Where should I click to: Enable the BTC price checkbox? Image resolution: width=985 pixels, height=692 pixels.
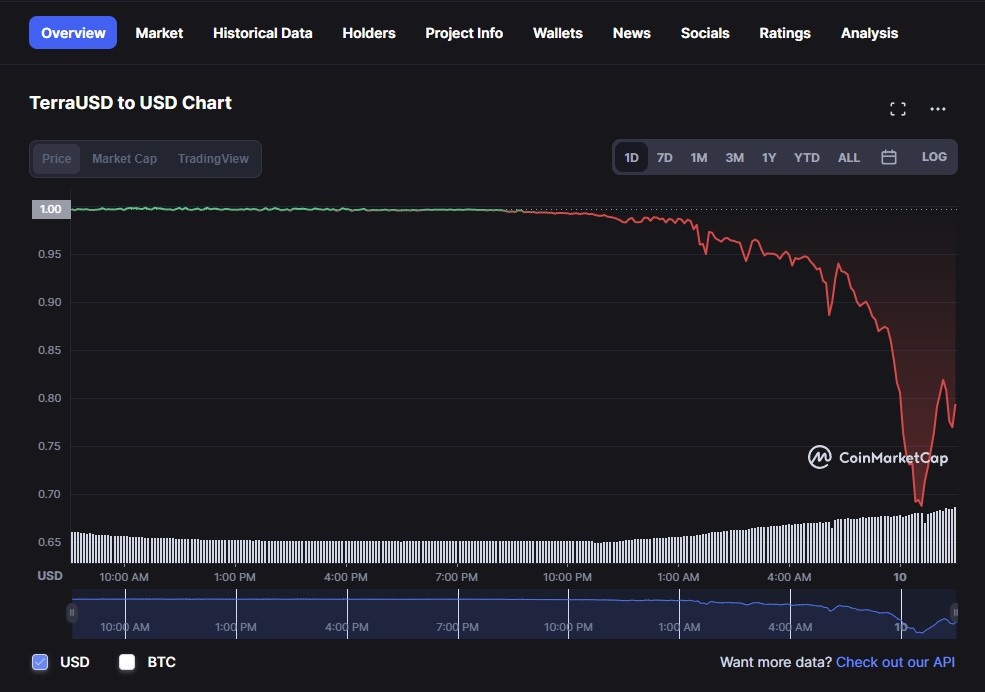coord(126,661)
